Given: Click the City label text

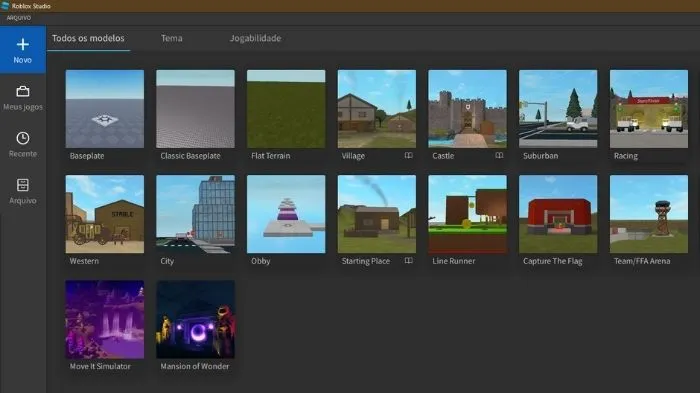Looking at the screenshot, I should point(167,261).
